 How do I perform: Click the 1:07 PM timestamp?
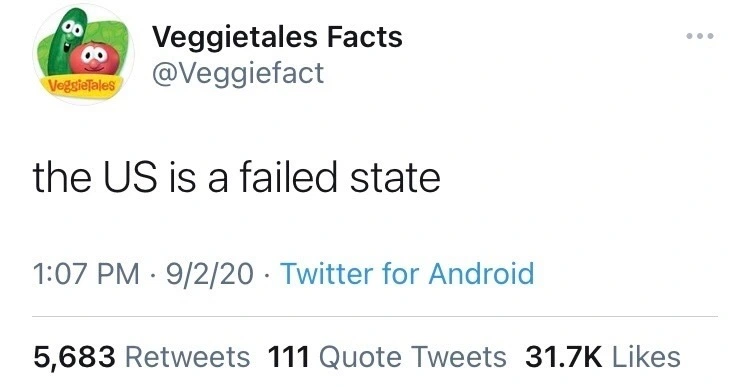coord(86,274)
